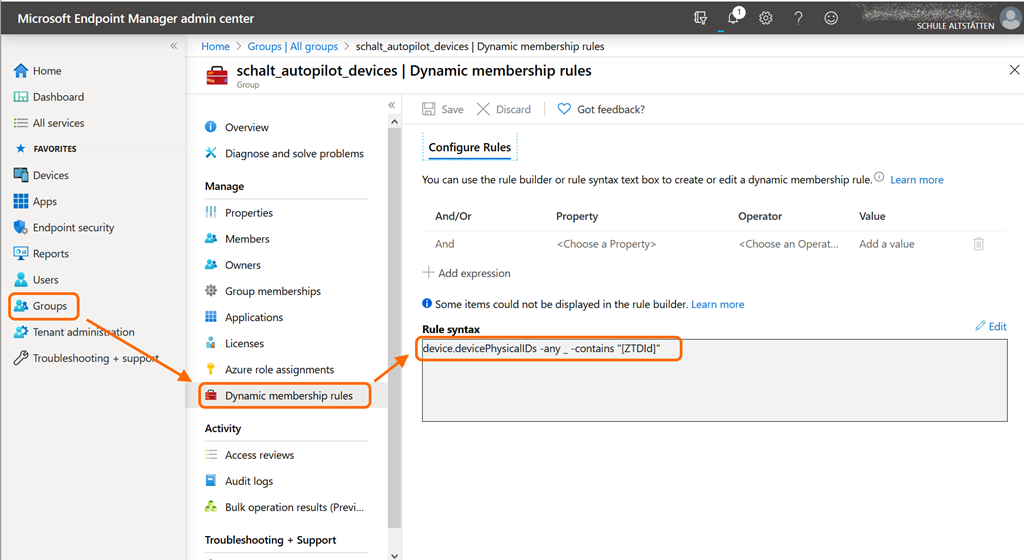Open the Choose a Property dropdown

[606, 244]
